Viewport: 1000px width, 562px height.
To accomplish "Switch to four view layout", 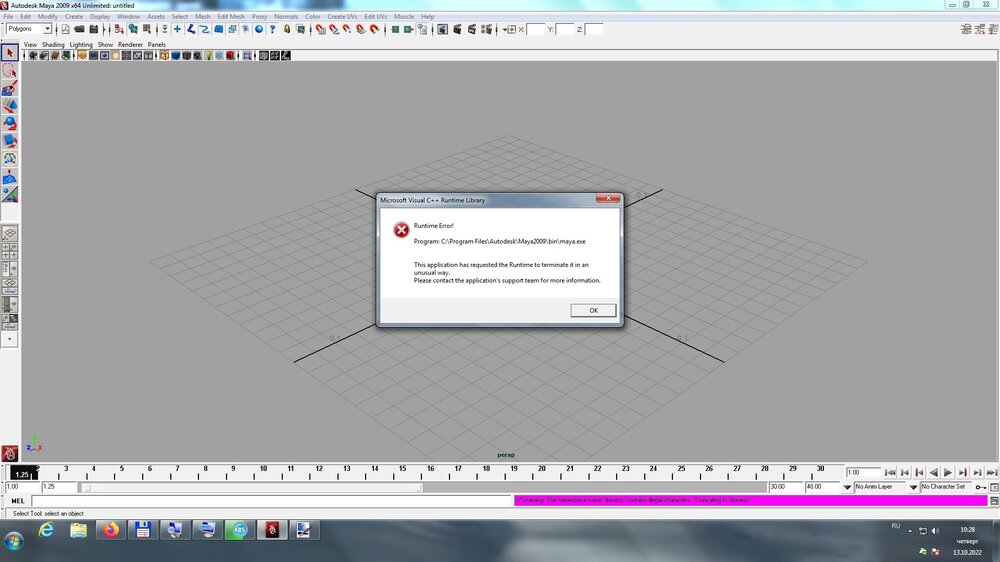I will click(10, 251).
